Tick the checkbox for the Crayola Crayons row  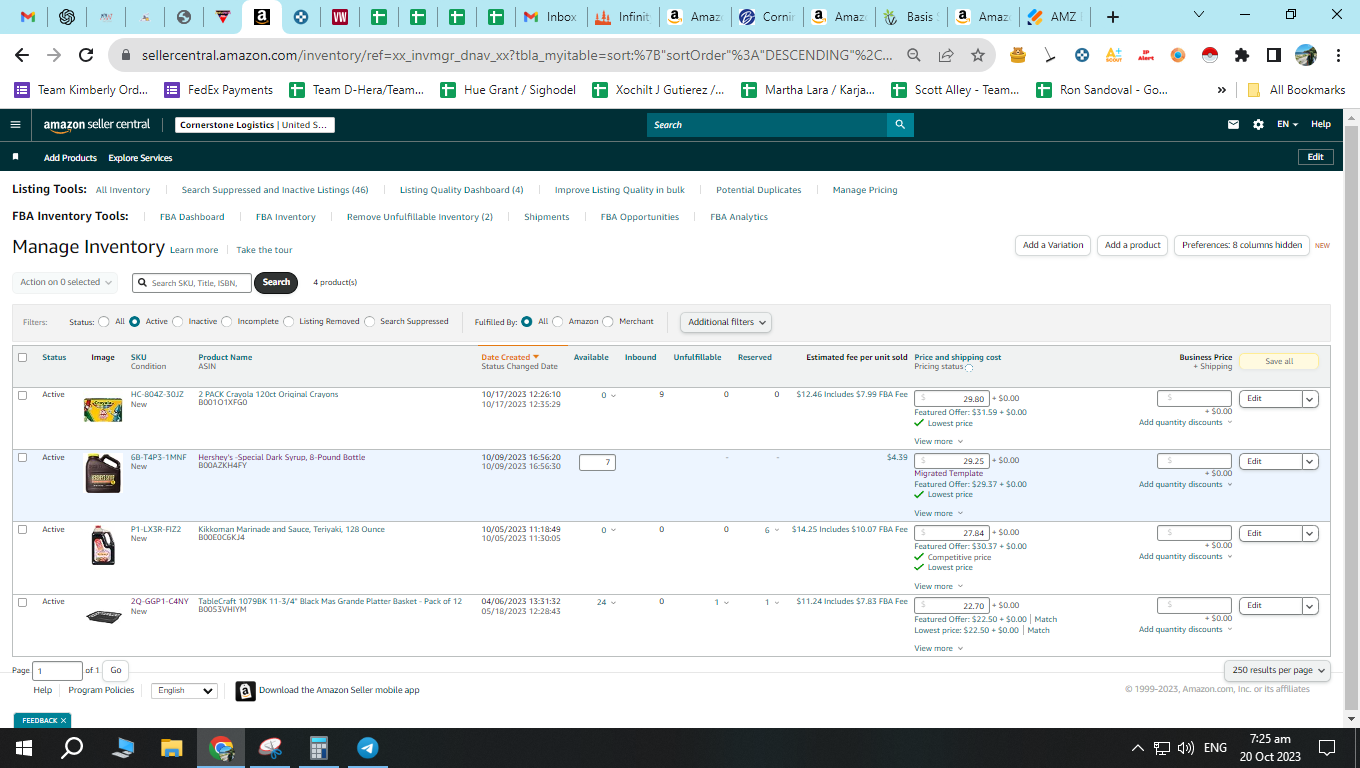tap(22, 395)
